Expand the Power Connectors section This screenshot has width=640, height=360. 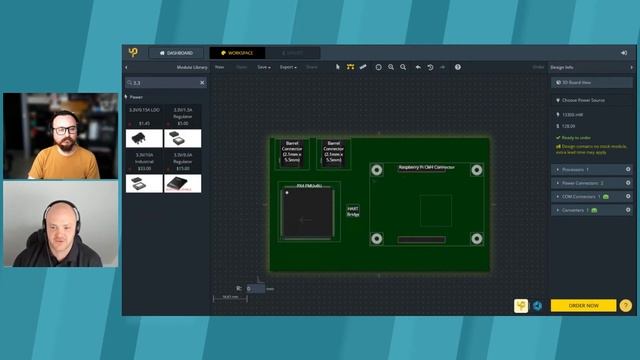click(591, 183)
